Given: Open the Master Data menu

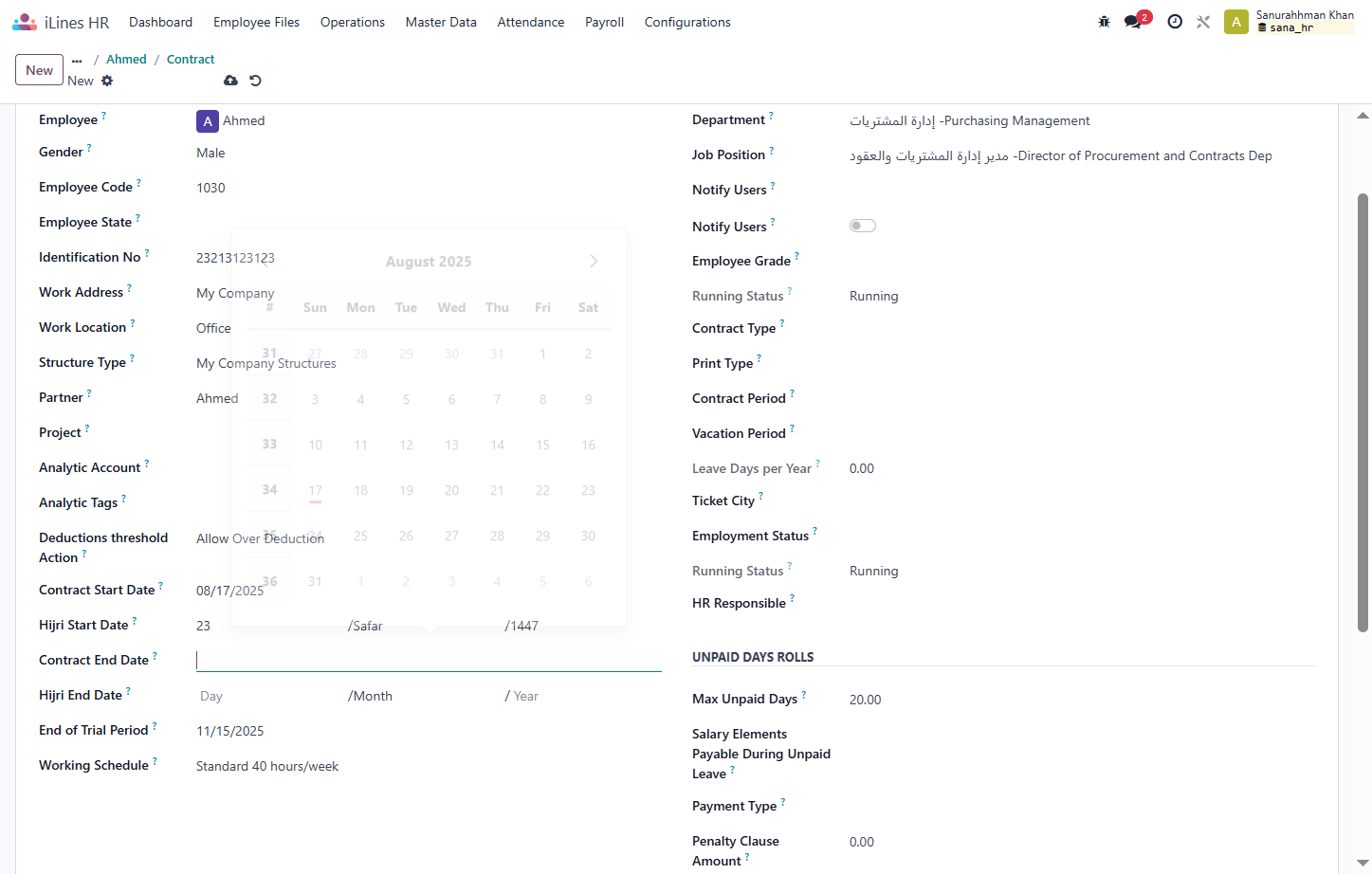Looking at the screenshot, I should (x=441, y=22).
